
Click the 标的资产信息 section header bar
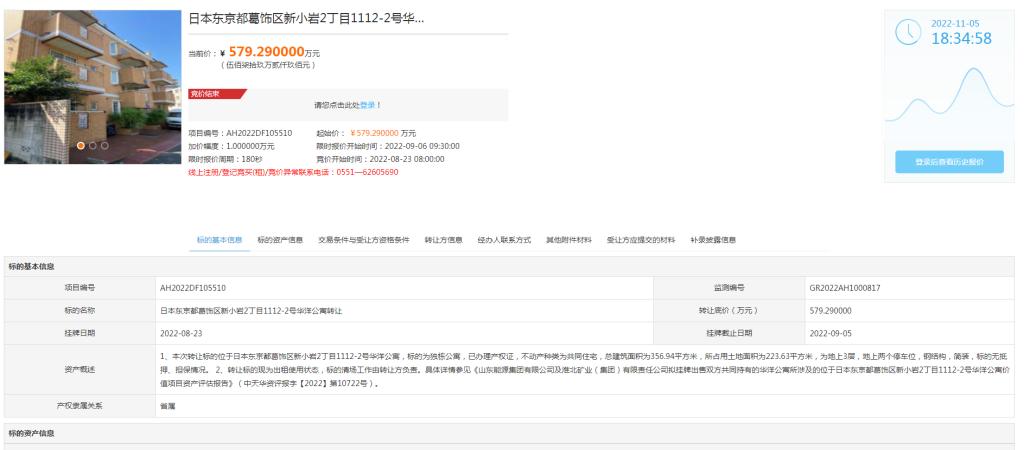pyautogui.click(x=512, y=433)
